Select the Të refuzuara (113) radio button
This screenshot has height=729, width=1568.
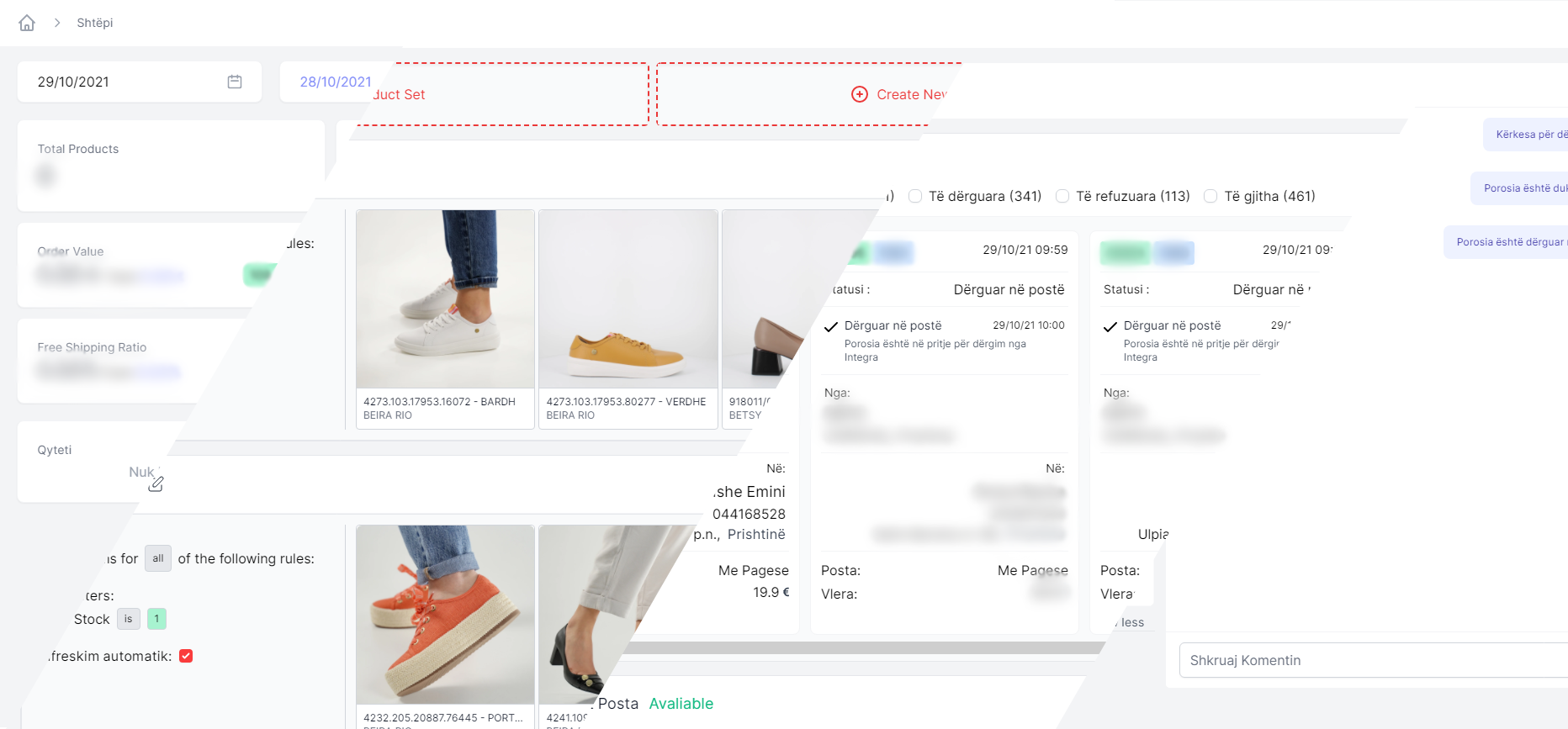1062,196
